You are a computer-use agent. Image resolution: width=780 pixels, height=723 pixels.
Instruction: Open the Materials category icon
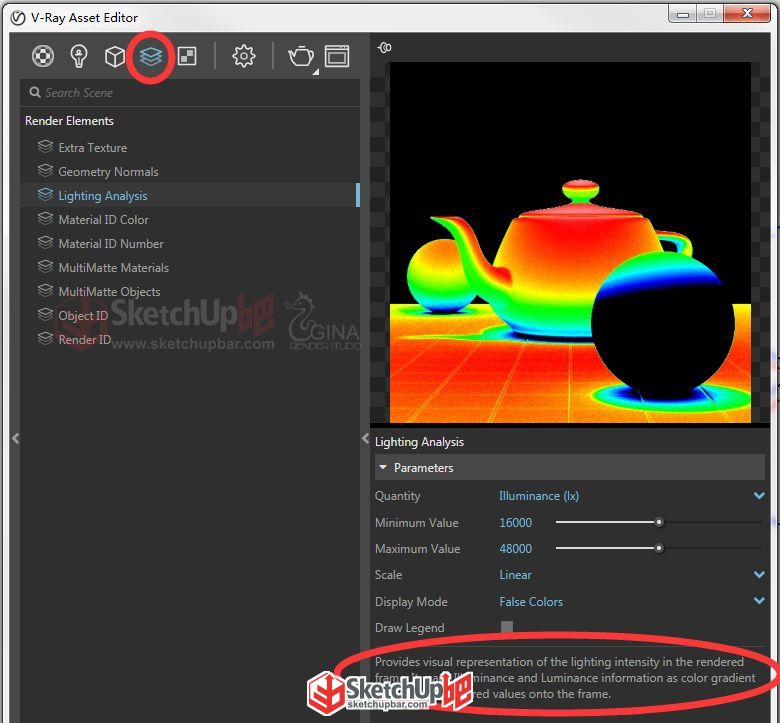tap(43, 56)
